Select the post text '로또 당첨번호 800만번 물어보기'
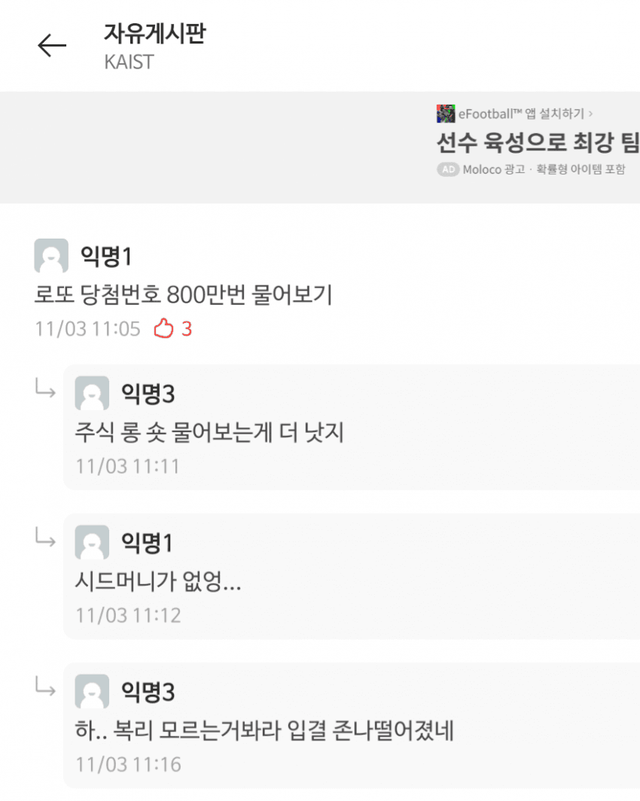Screen dimensions: 640x801 pyautogui.click(x=183, y=295)
